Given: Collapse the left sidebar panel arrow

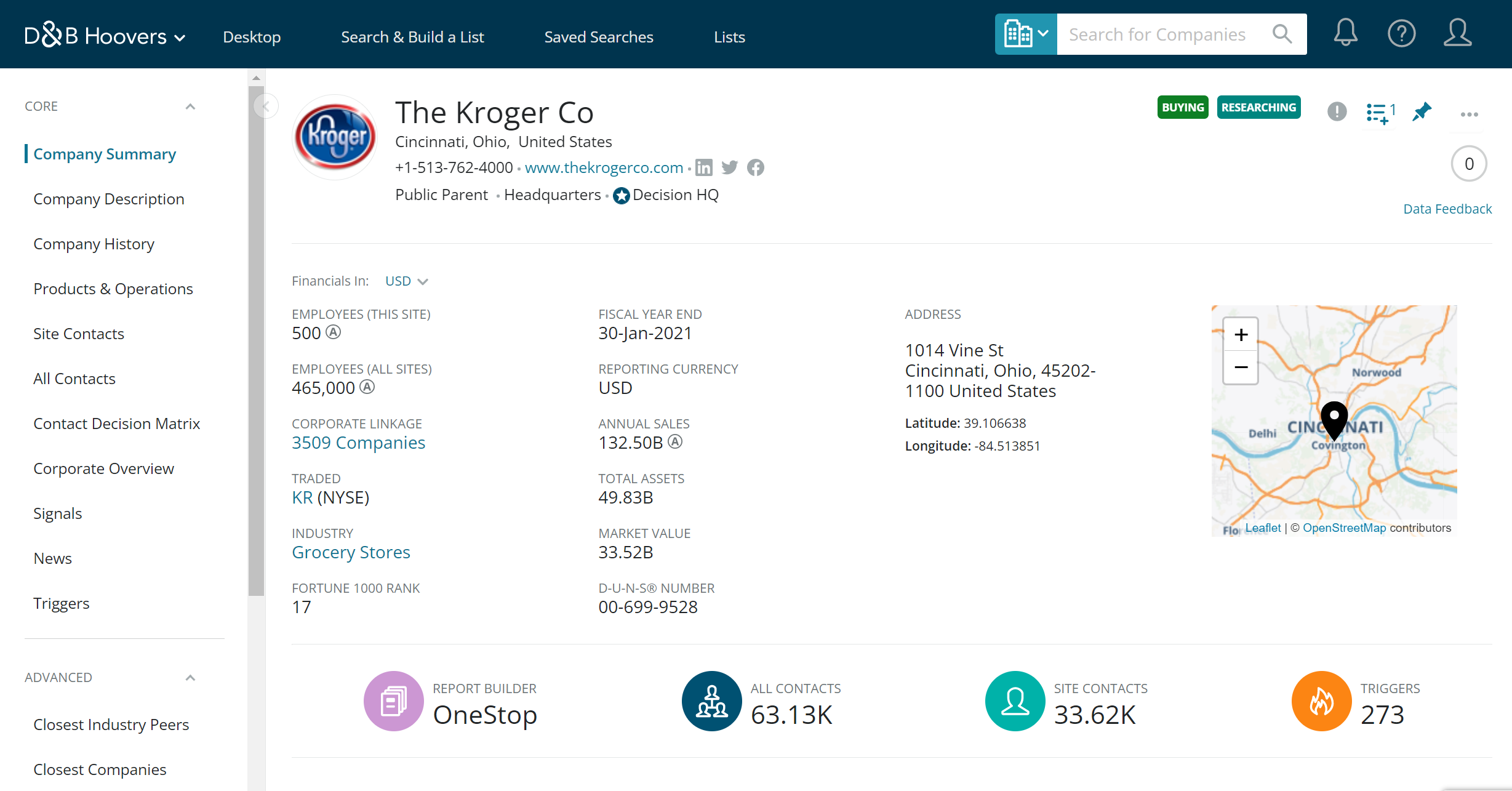Looking at the screenshot, I should 266,106.
